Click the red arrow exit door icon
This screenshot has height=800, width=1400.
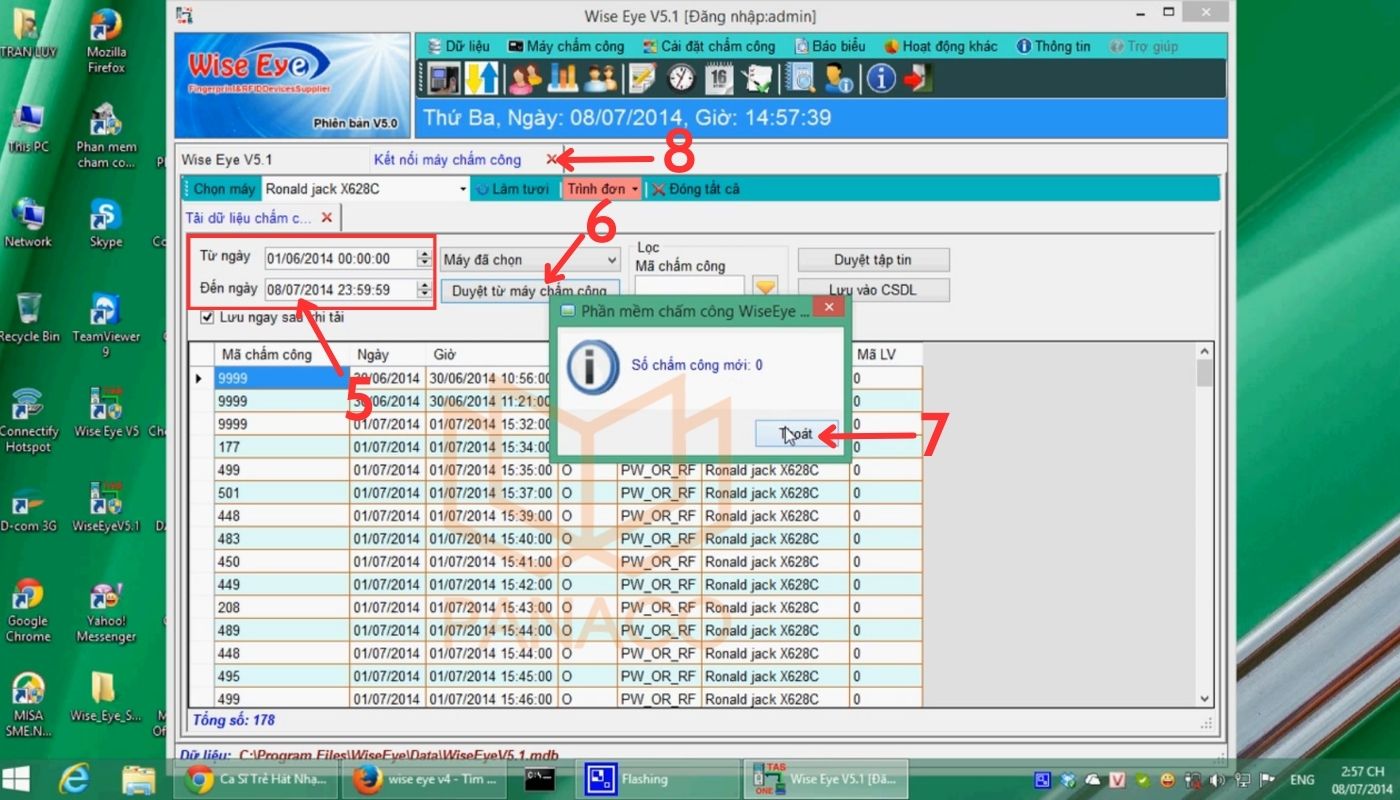(x=918, y=78)
